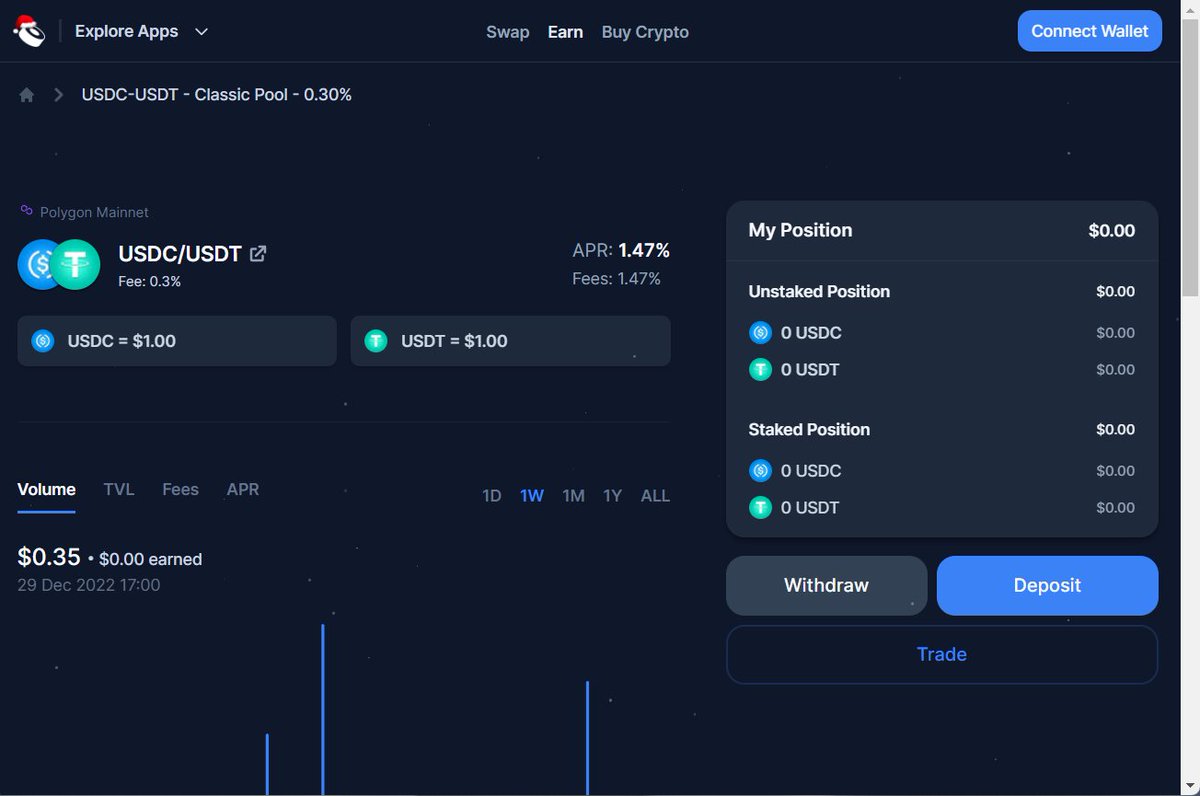Switch to the TVL chart tab
Image resolution: width=1200 pixels, height=796 pixels.
pyautogui.click(x=119, y=489)
